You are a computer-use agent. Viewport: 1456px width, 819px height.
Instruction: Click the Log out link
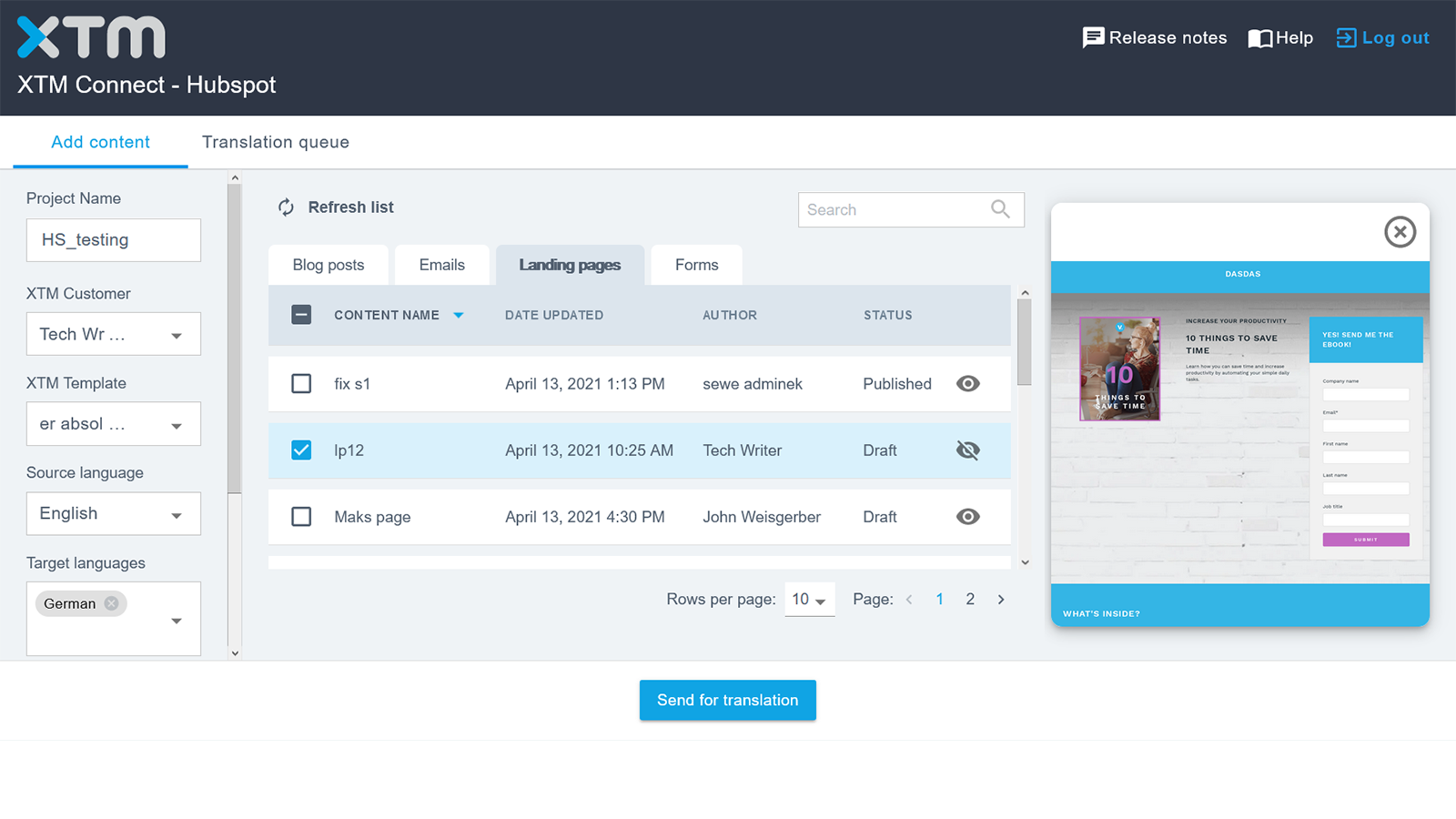point(1382,38)
